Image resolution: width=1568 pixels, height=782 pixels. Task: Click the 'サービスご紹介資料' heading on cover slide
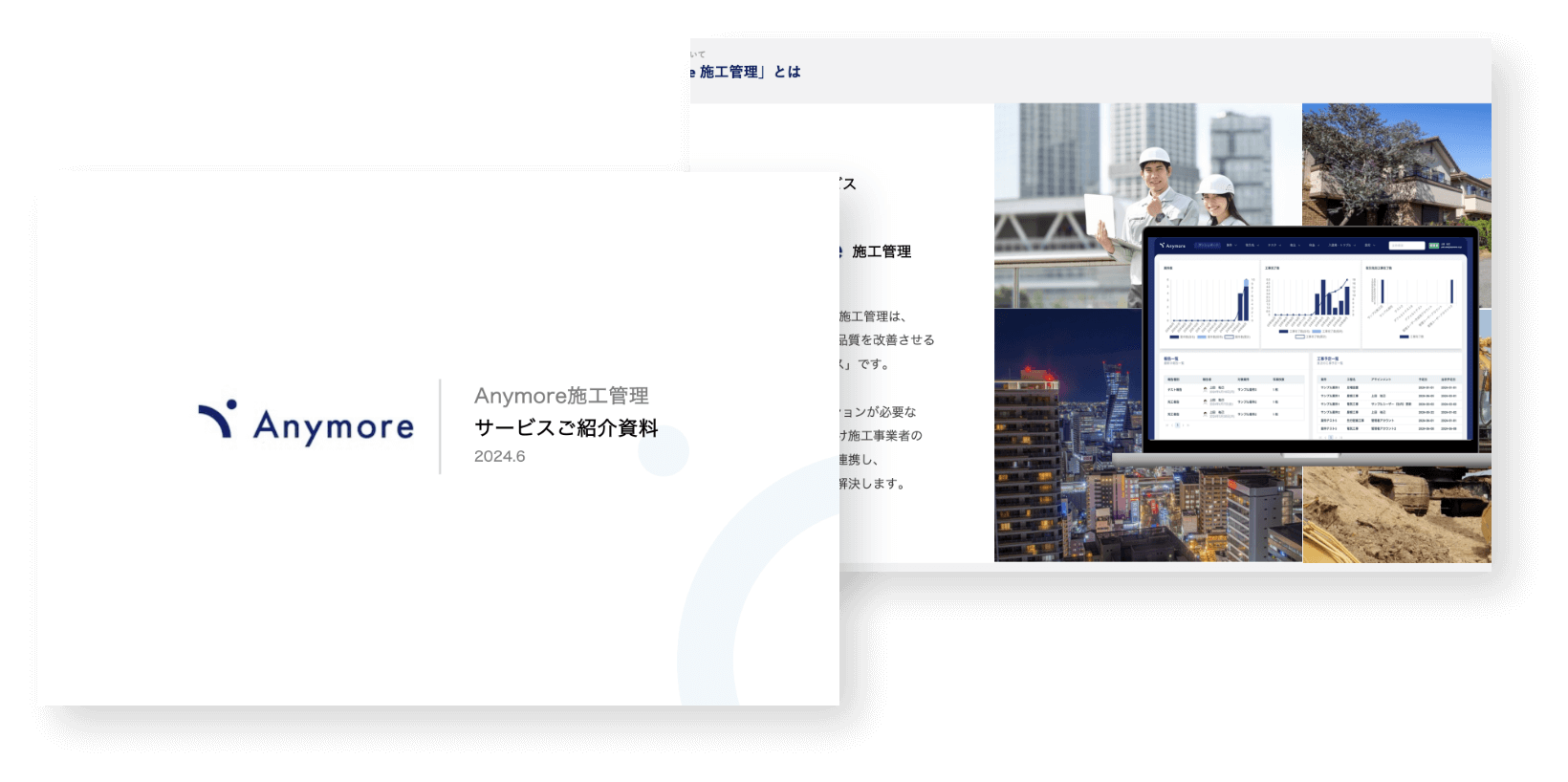[566, 427]
